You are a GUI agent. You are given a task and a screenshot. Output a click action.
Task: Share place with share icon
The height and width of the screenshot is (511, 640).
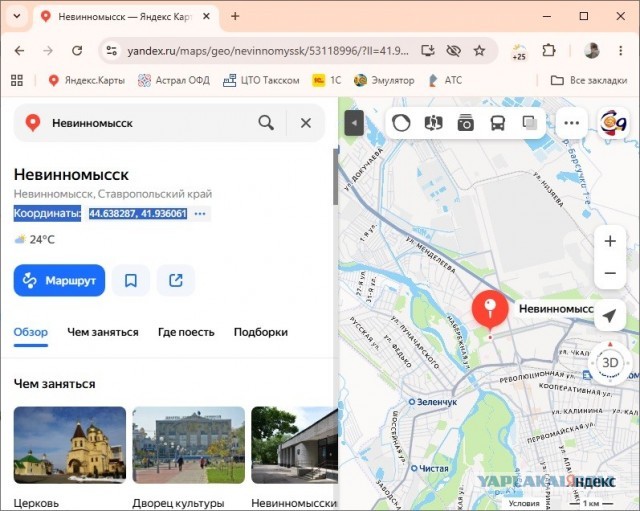point(176,280)
